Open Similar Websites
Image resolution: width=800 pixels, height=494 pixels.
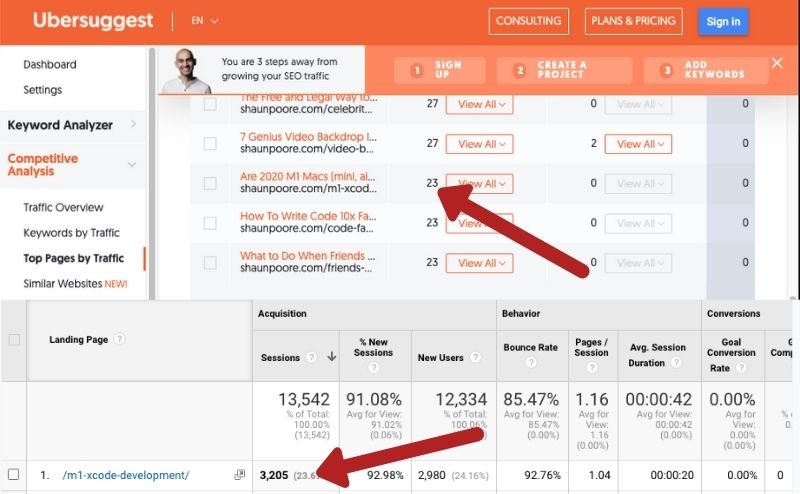[x=75, y=284]
